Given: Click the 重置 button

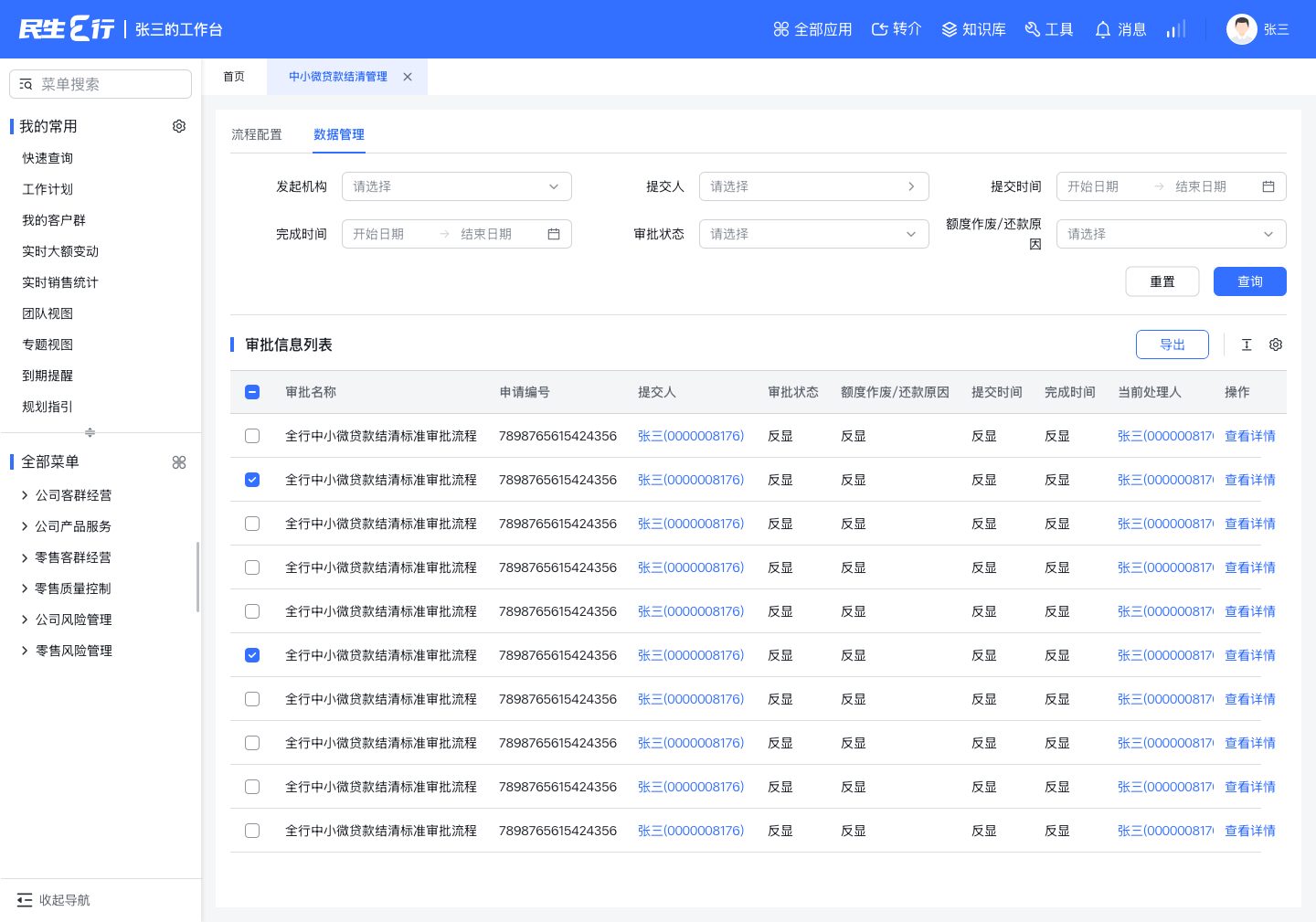Looking at the screenshot, I should [1162, 281].
